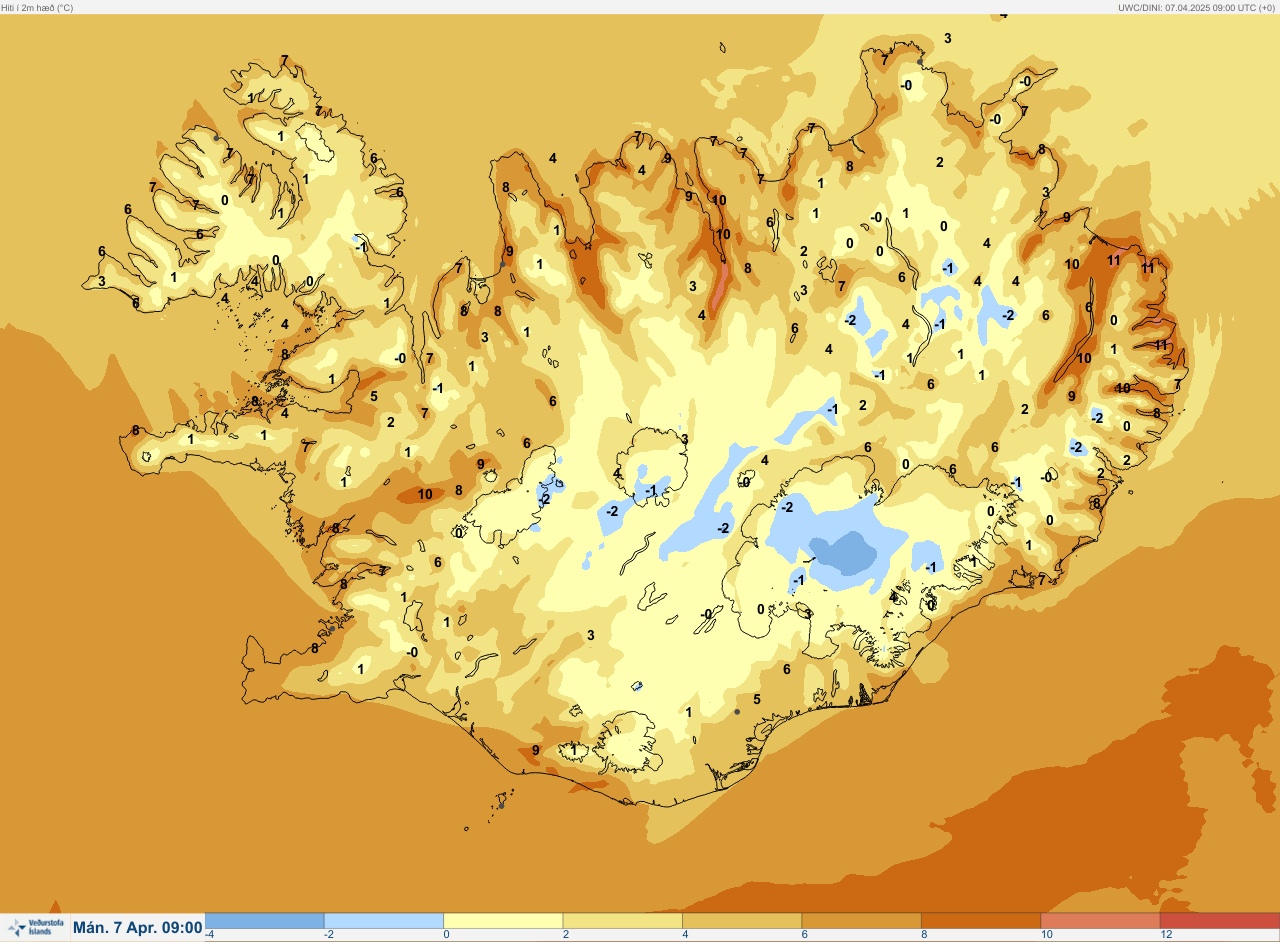Image resolution: width=1280 pixels, height=942 pixels.
Task: Select the -2 to 0 light blue legend swatch
Action: [x=384, y=920]
